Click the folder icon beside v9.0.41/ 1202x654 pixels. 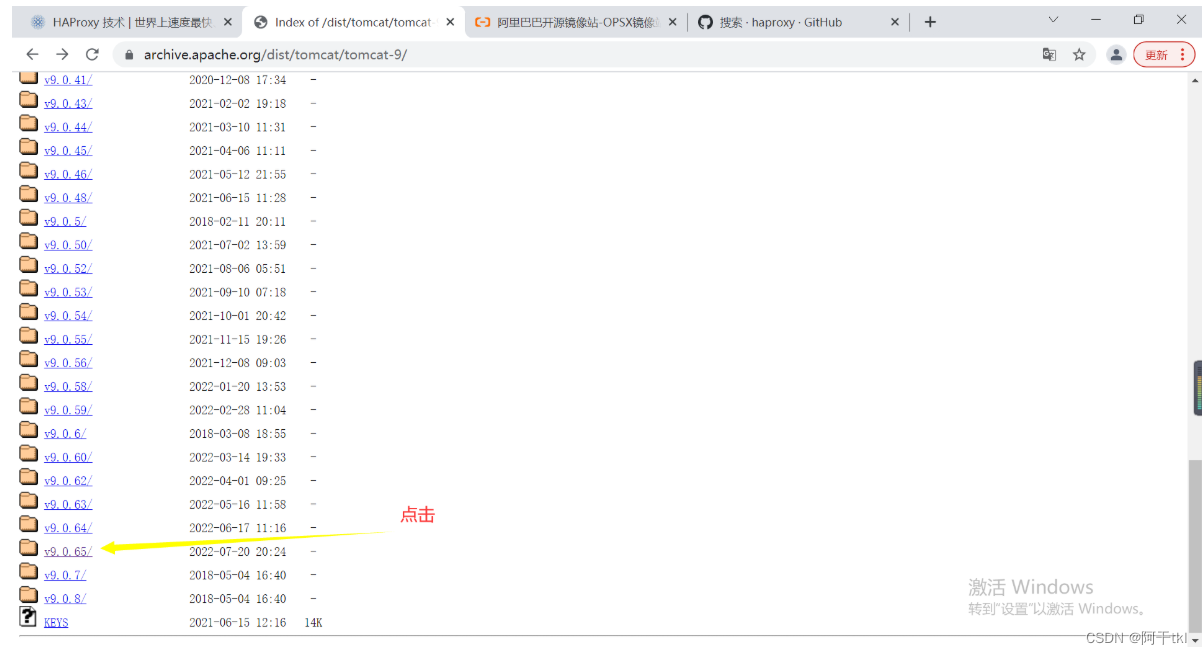[28, 76]
